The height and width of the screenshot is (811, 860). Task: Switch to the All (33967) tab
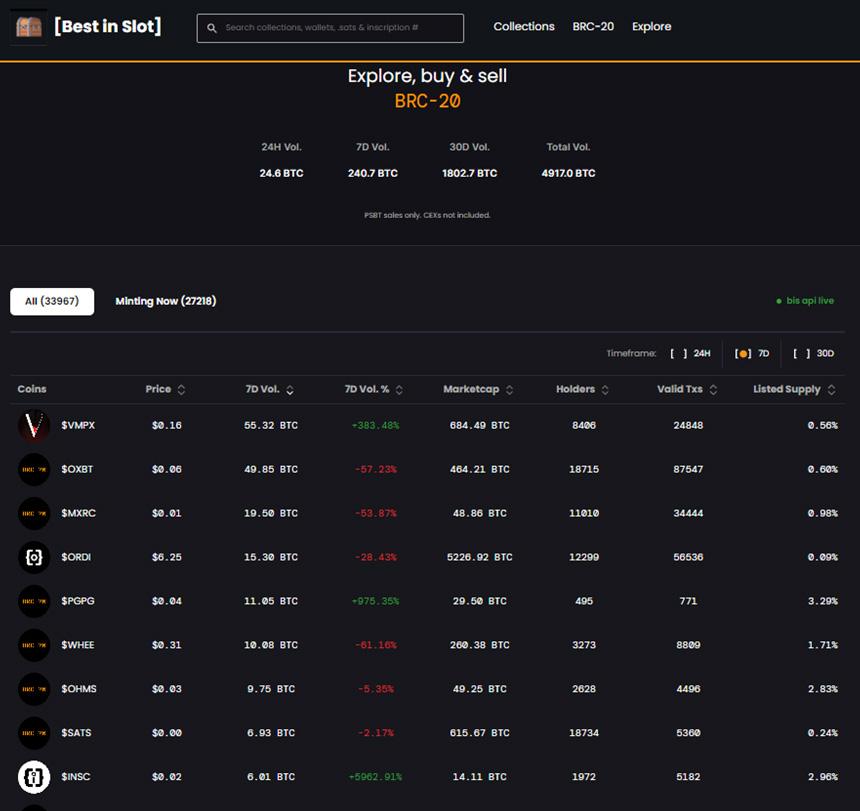[52, 302]
